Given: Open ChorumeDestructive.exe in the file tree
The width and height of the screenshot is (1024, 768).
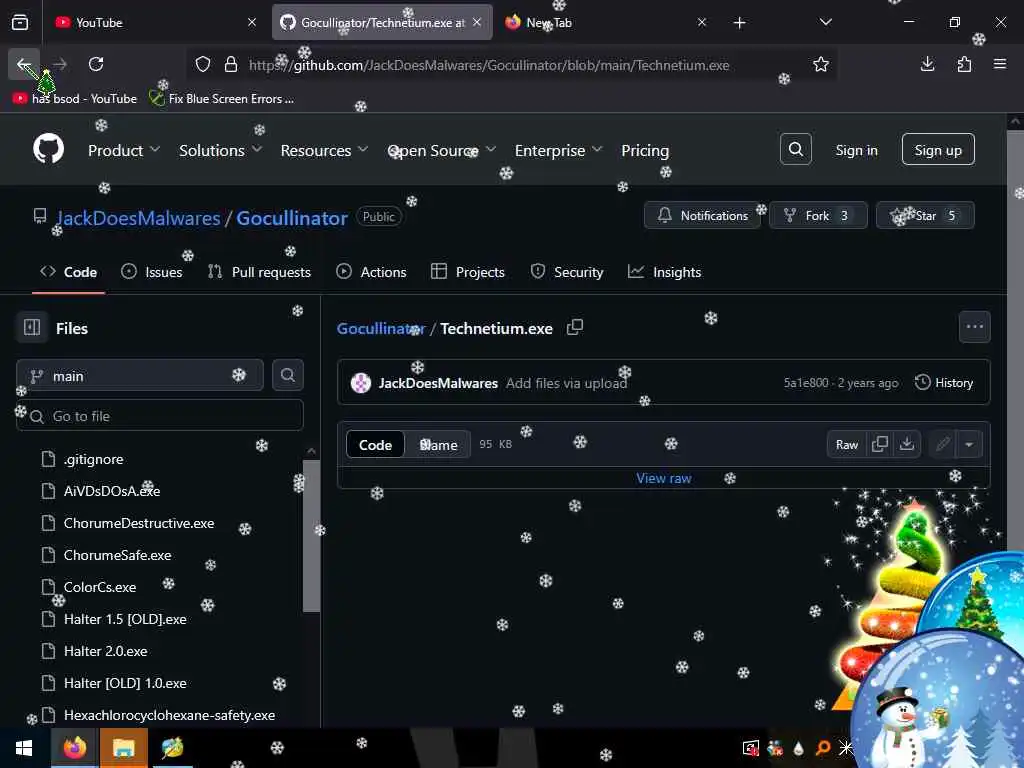Looking at the screenshot, I should point(138,523).
